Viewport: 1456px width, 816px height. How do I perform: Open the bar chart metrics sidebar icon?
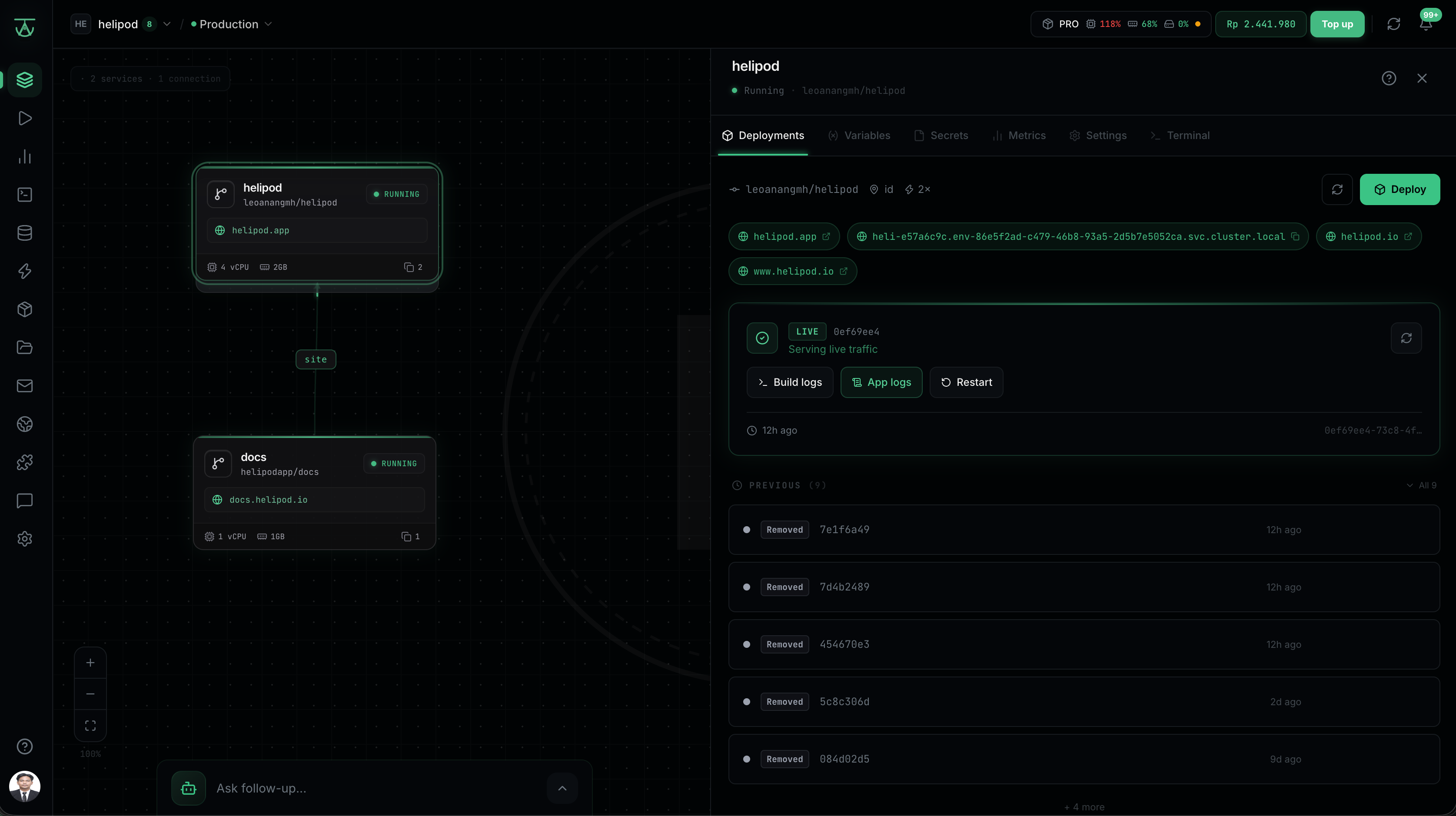[25, 156]
